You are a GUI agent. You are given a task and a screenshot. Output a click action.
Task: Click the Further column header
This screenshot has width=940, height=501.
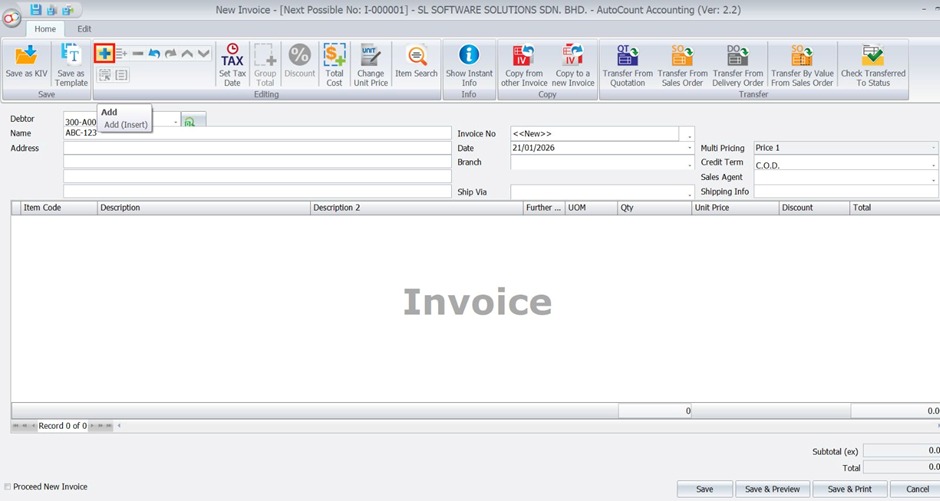click(544, 207)
